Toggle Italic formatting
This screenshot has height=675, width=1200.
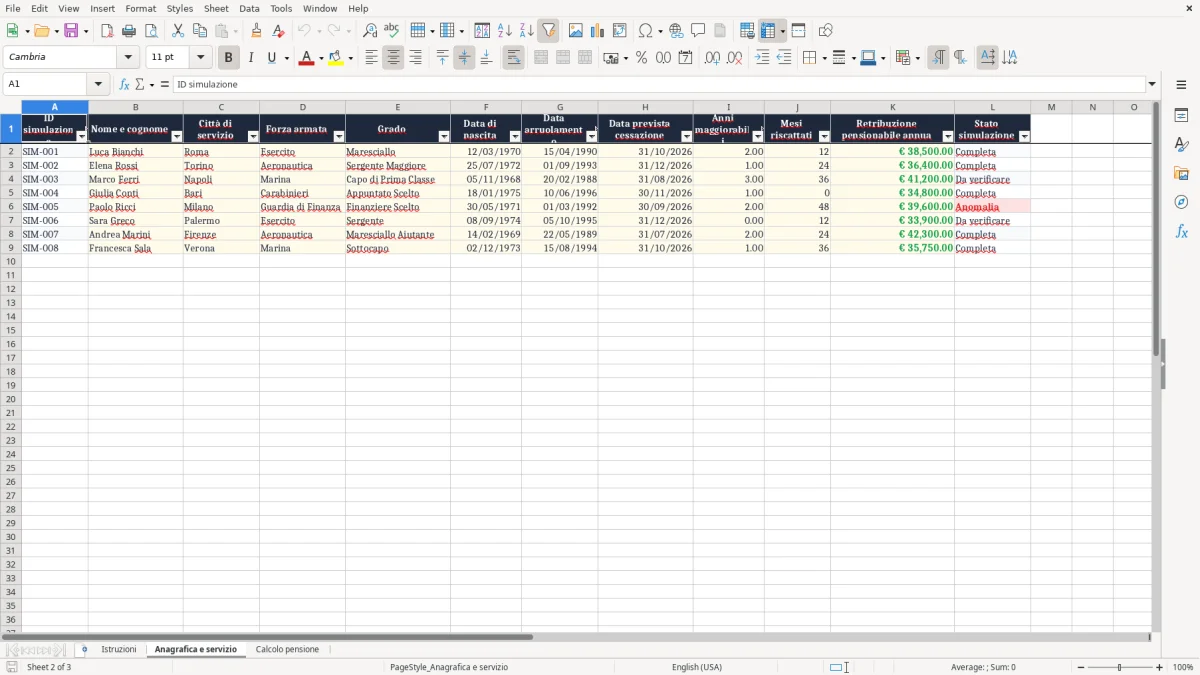click(251, 58)
